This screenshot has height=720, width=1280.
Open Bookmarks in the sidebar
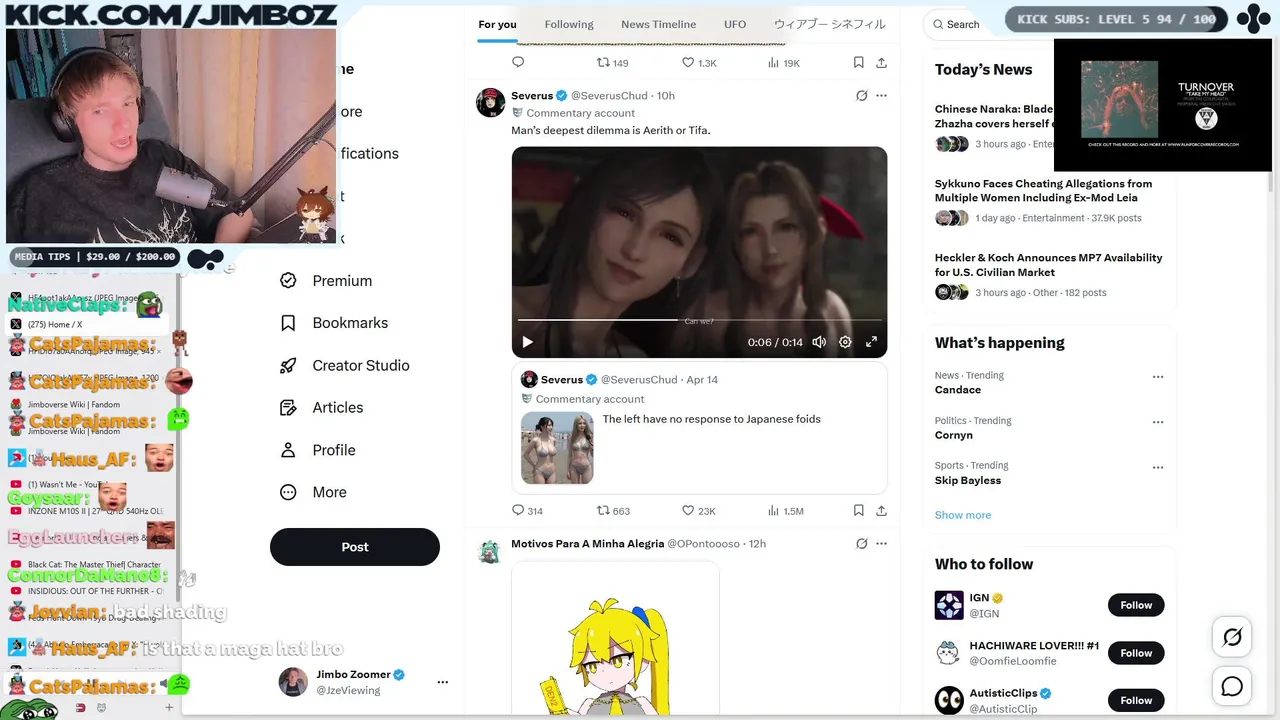(x=334, y=323)
